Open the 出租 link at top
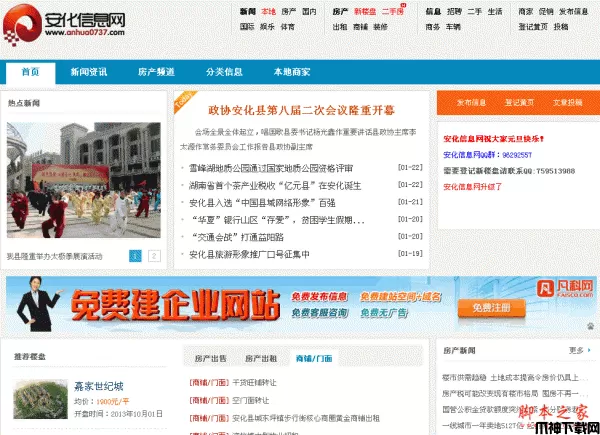The image size is (600, 435). pos(340,27)
